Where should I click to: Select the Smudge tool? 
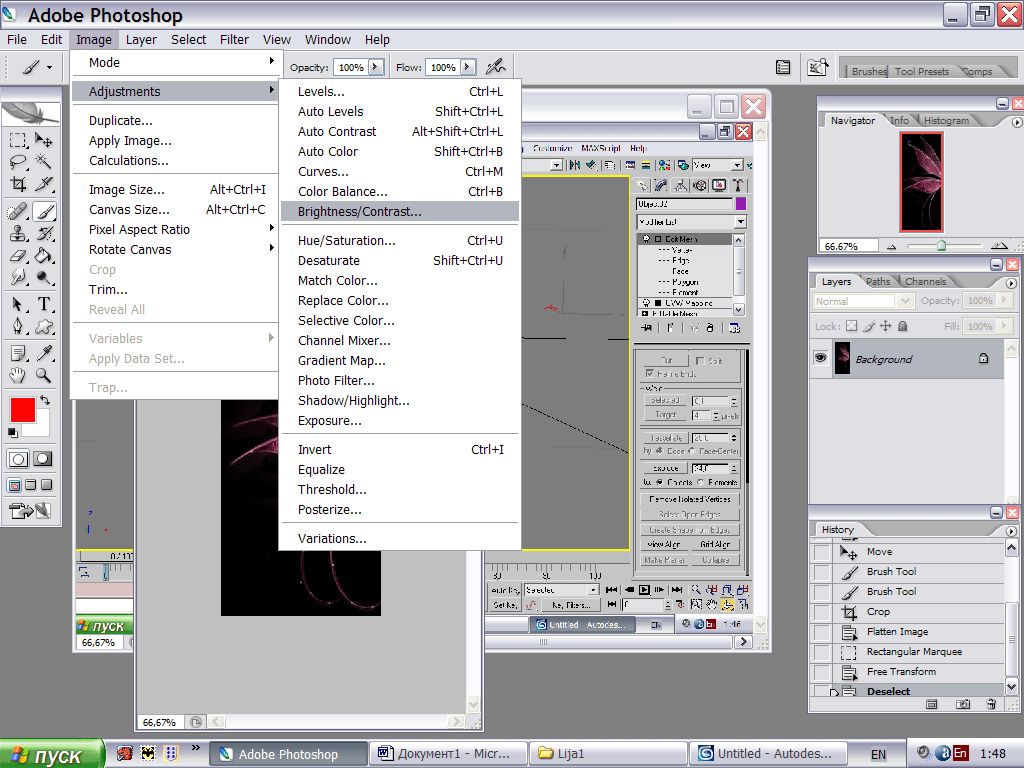click(x=18, y=278)
